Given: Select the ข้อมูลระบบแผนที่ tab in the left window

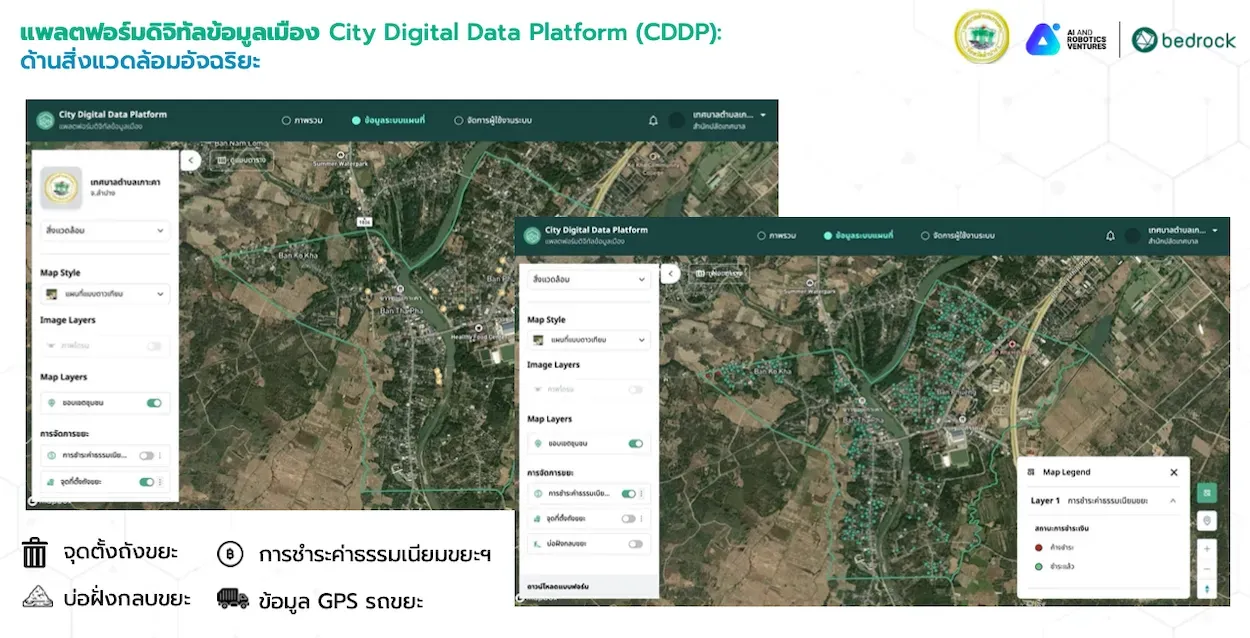Looking at the screenshot, I should click(389, 120).
